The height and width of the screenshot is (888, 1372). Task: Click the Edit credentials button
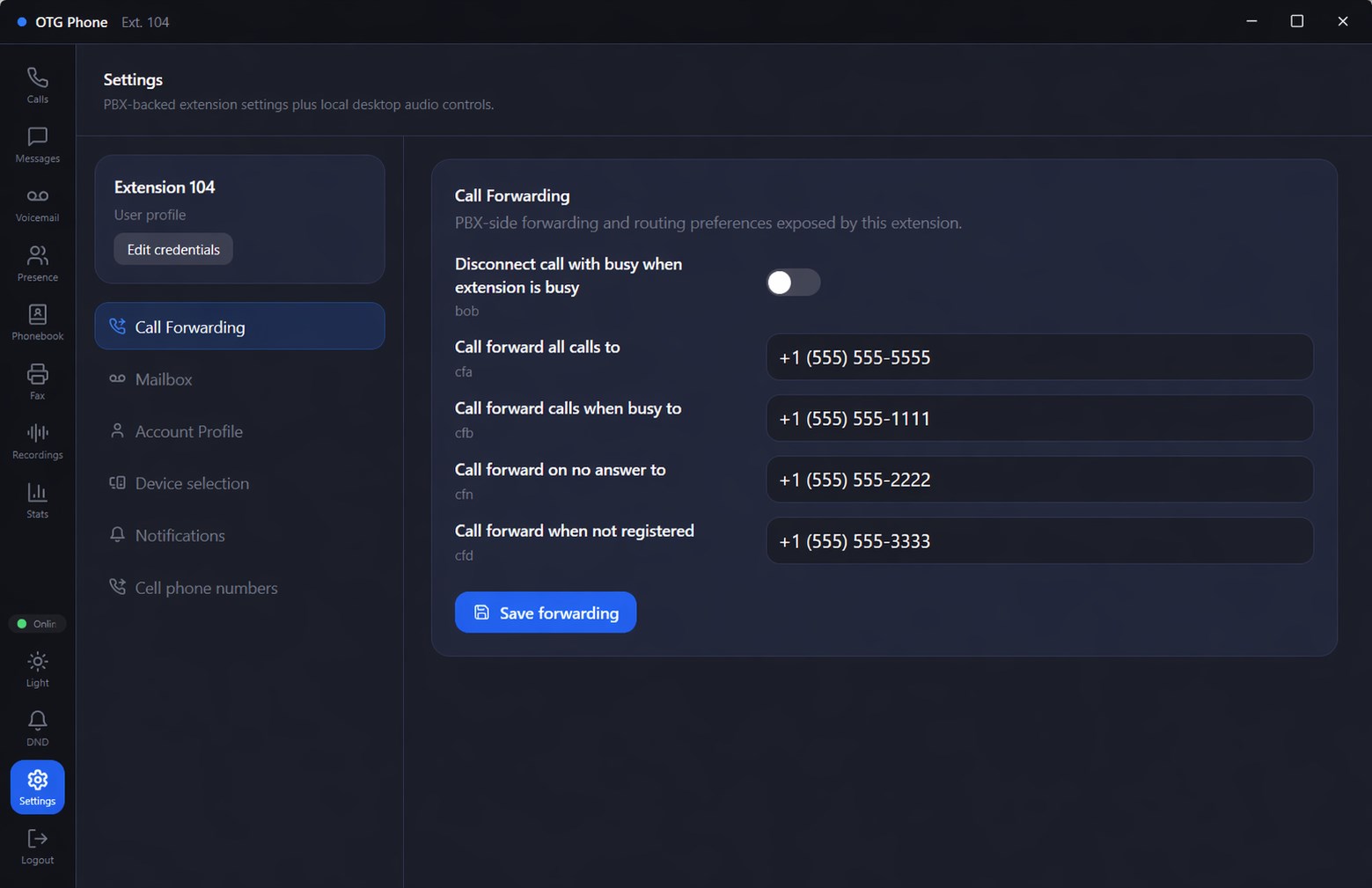[x=173, y=249]
